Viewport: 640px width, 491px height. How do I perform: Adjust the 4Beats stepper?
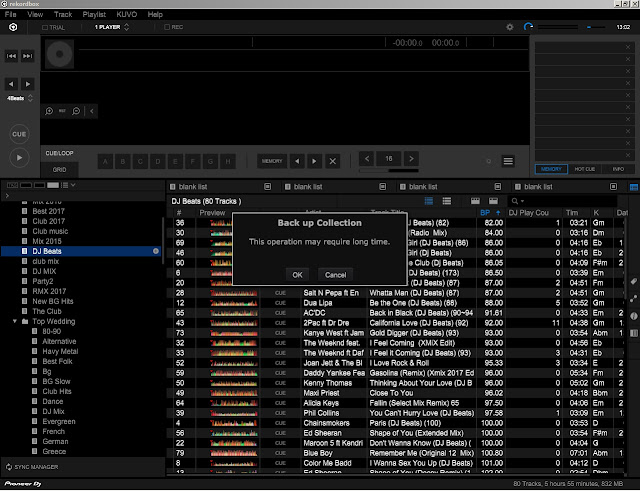30,98
